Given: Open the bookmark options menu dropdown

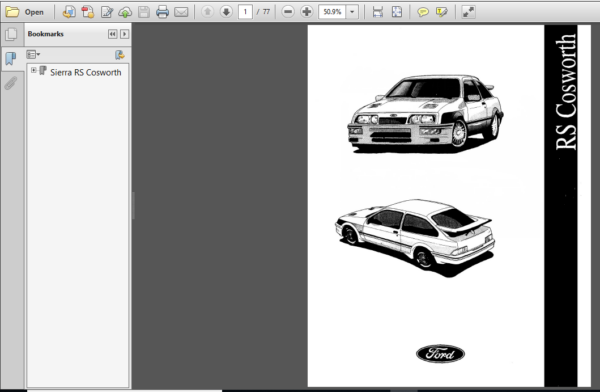Looking at the screenshot, I should click(x=33, y=55).
